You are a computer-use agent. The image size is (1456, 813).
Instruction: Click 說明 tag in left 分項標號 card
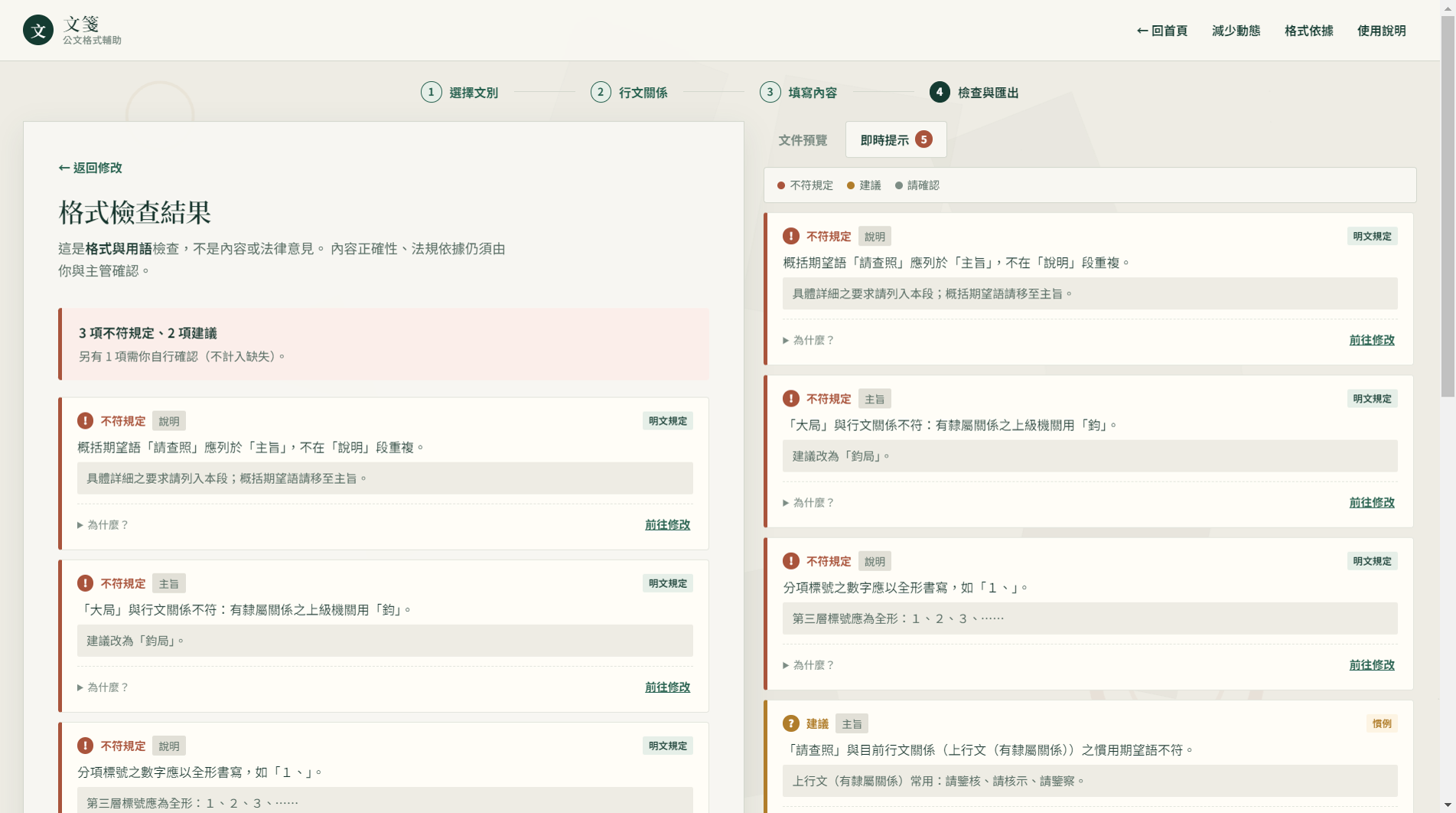click(169, 746)
